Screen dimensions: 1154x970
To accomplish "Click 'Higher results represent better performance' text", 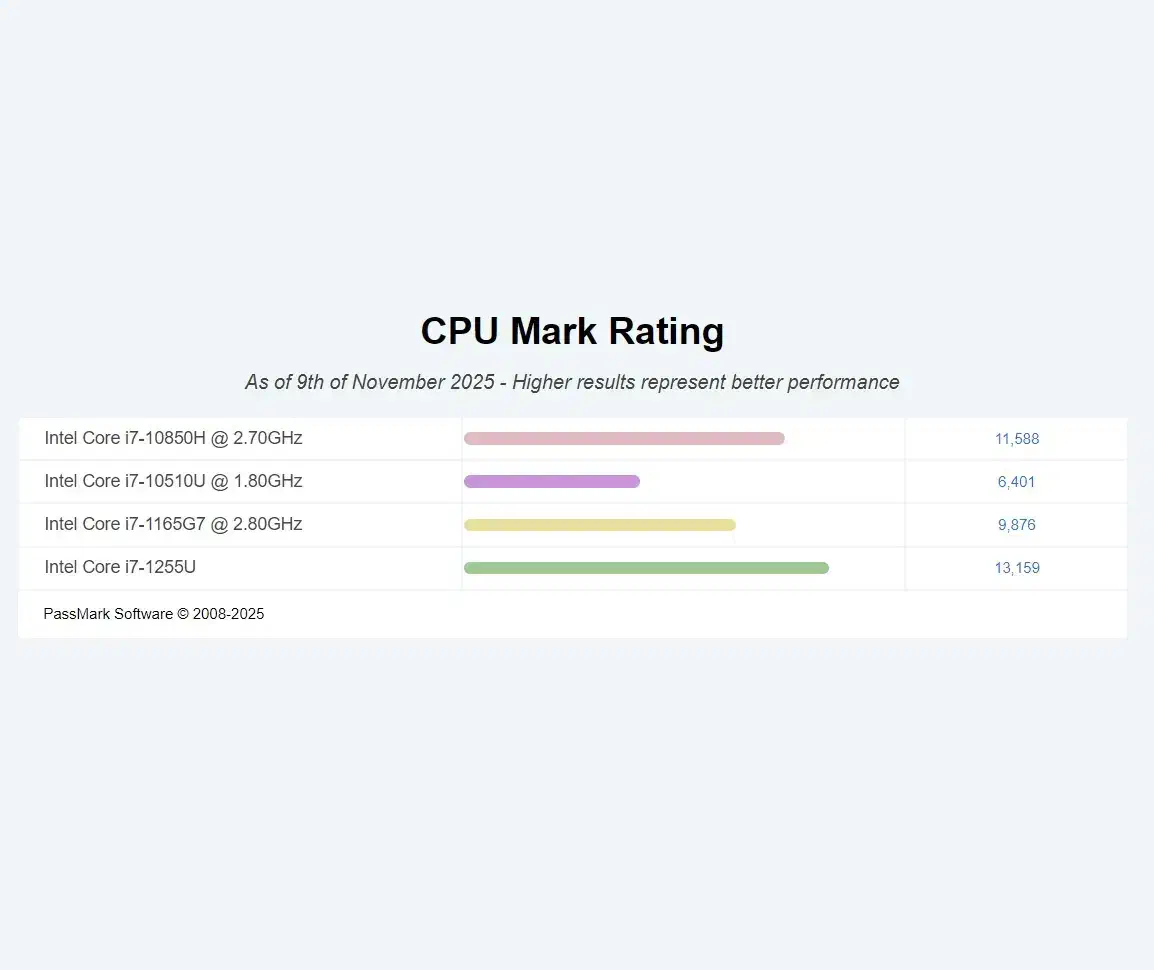I will 706,382.
